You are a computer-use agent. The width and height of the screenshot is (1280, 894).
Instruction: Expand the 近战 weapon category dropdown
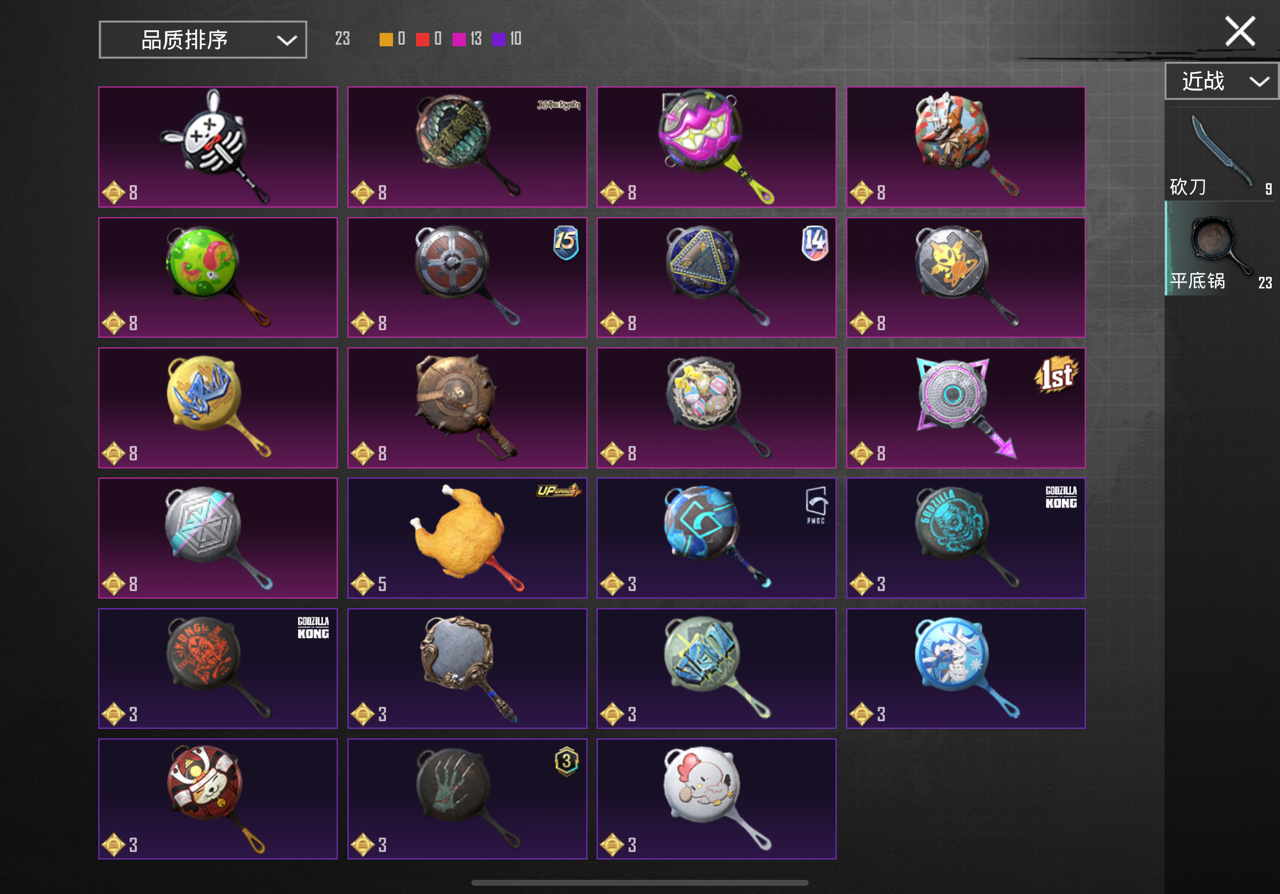click(1222, 81)
